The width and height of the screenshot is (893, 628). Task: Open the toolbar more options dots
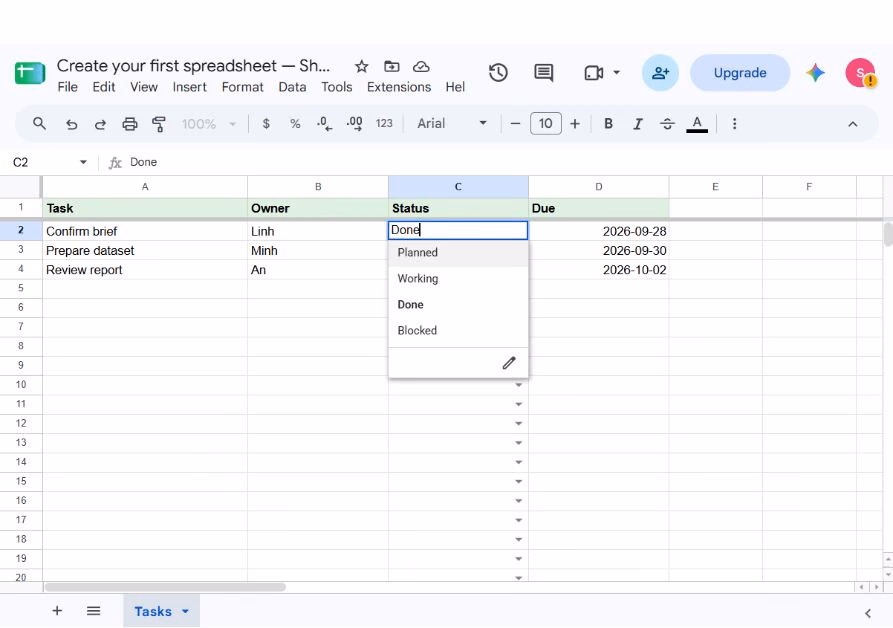[735, 124]
